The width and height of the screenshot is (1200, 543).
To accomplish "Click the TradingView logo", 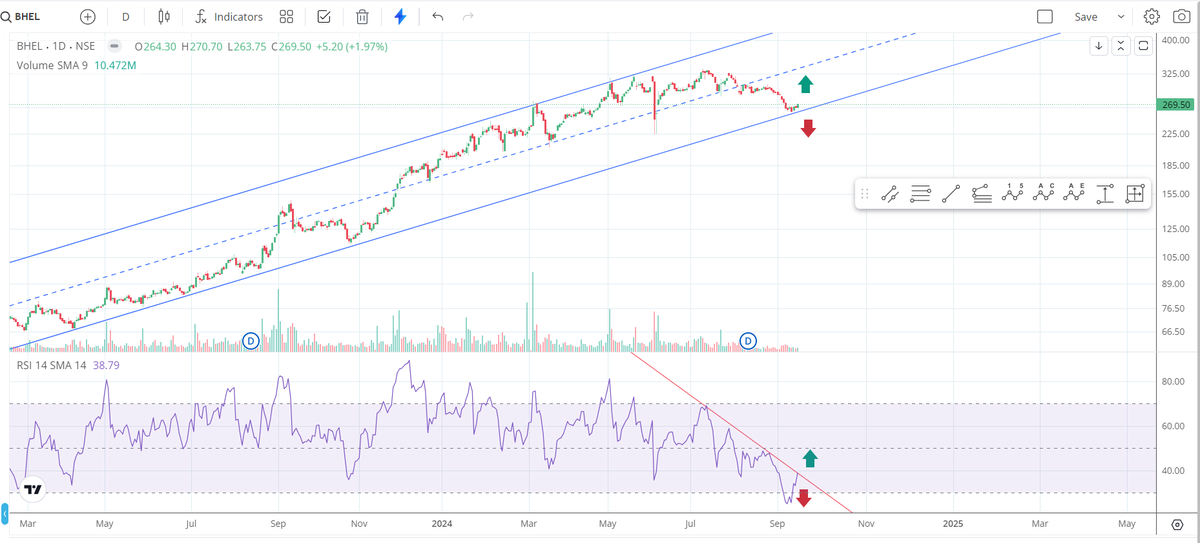I will [x=34, y=489].
